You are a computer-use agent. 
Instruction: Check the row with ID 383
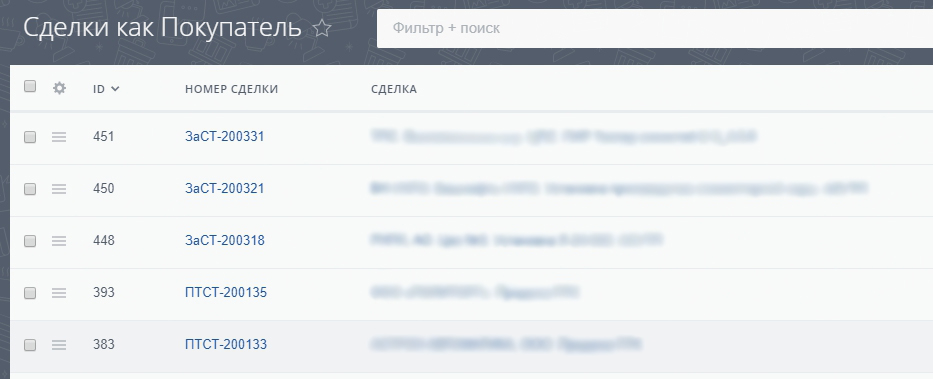pos(30,345)
